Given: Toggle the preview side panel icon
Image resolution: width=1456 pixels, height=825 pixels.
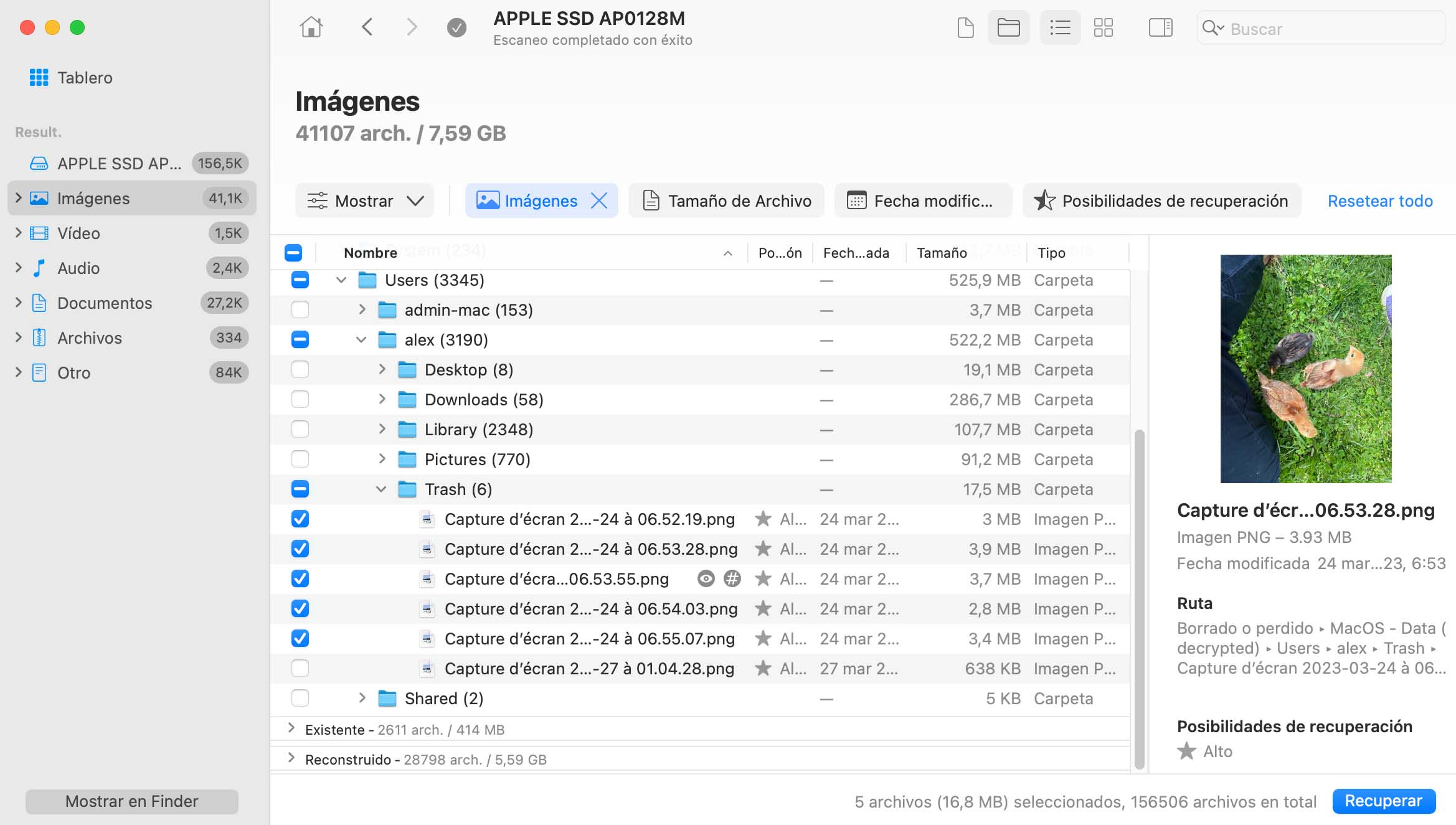Looking at the screenshot, I should [1160, 27].
